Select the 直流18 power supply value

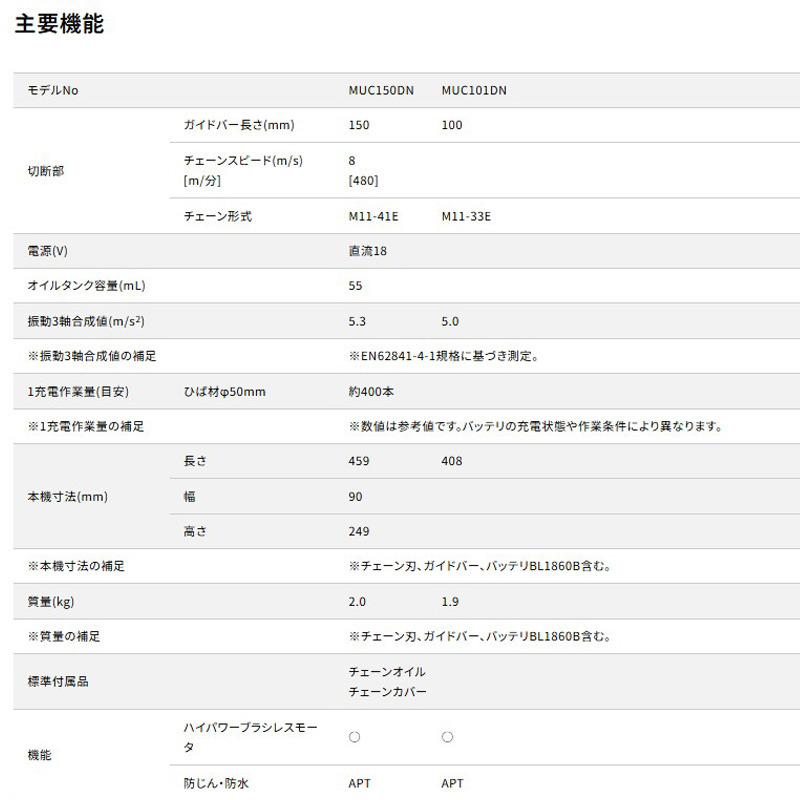click(x=368, y=251)
